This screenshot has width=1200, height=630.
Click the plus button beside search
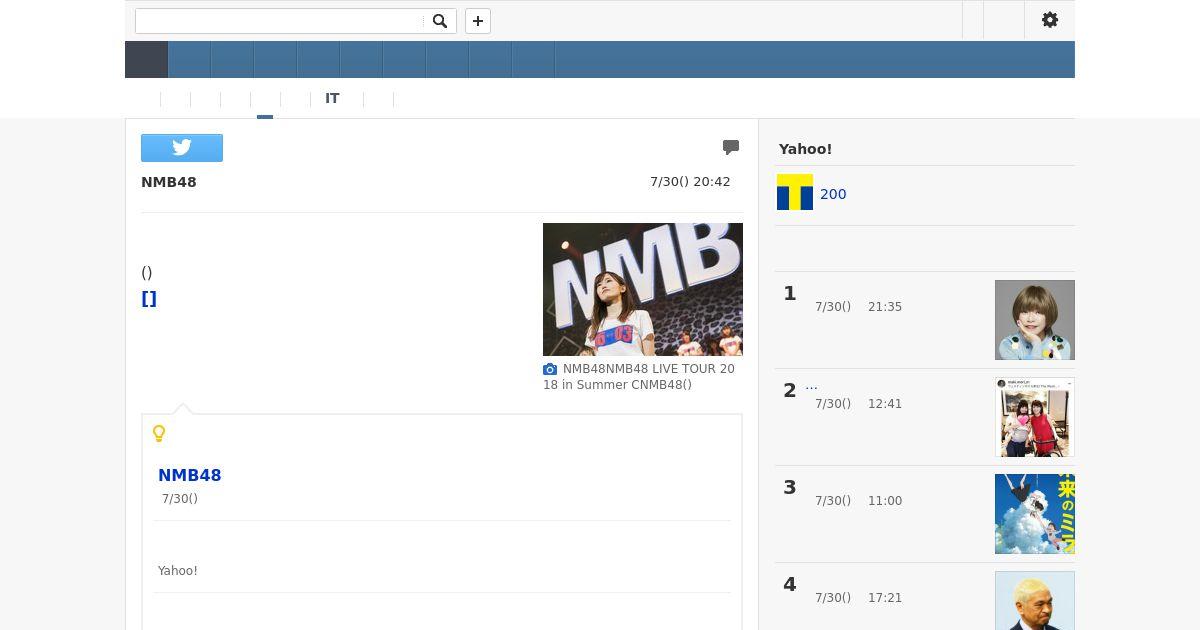click(478, 21)
